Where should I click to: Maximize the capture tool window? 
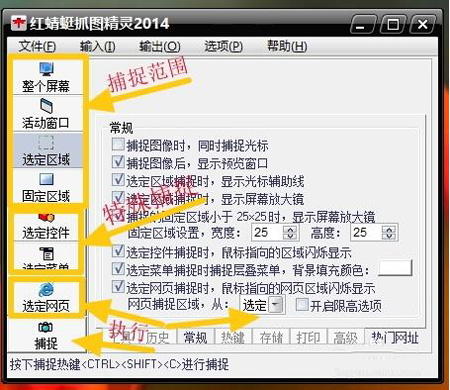point(393,24)
